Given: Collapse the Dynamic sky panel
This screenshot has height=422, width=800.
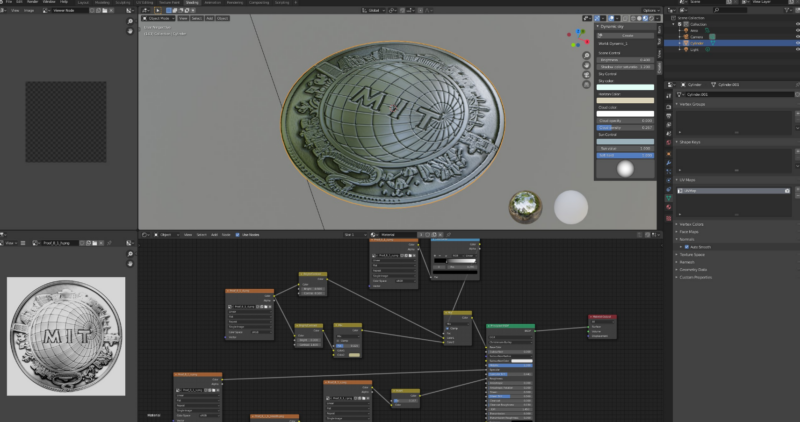Looking at the screenshot, I should click(x=598, y=27).
